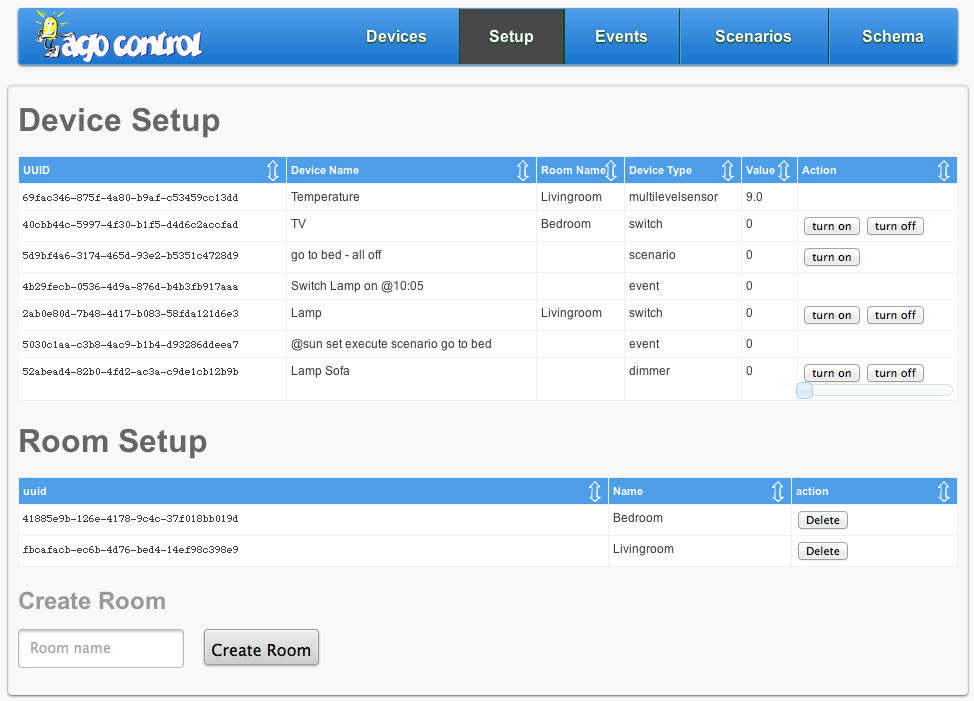Sort devices by Device Name arrow
This screenshot has height=701, width=974.
[523, 170]
